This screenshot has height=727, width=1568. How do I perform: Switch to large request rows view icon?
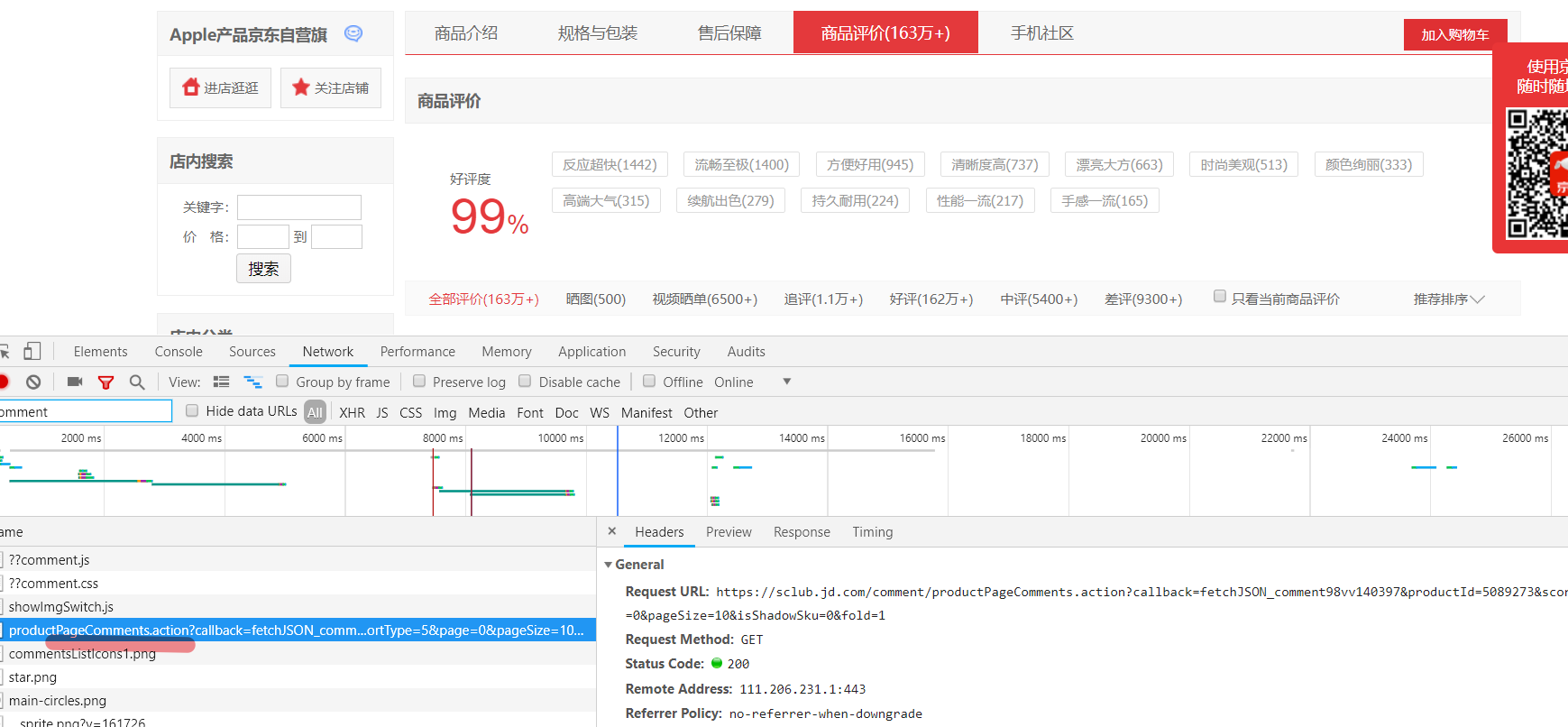tap(221, 382)
